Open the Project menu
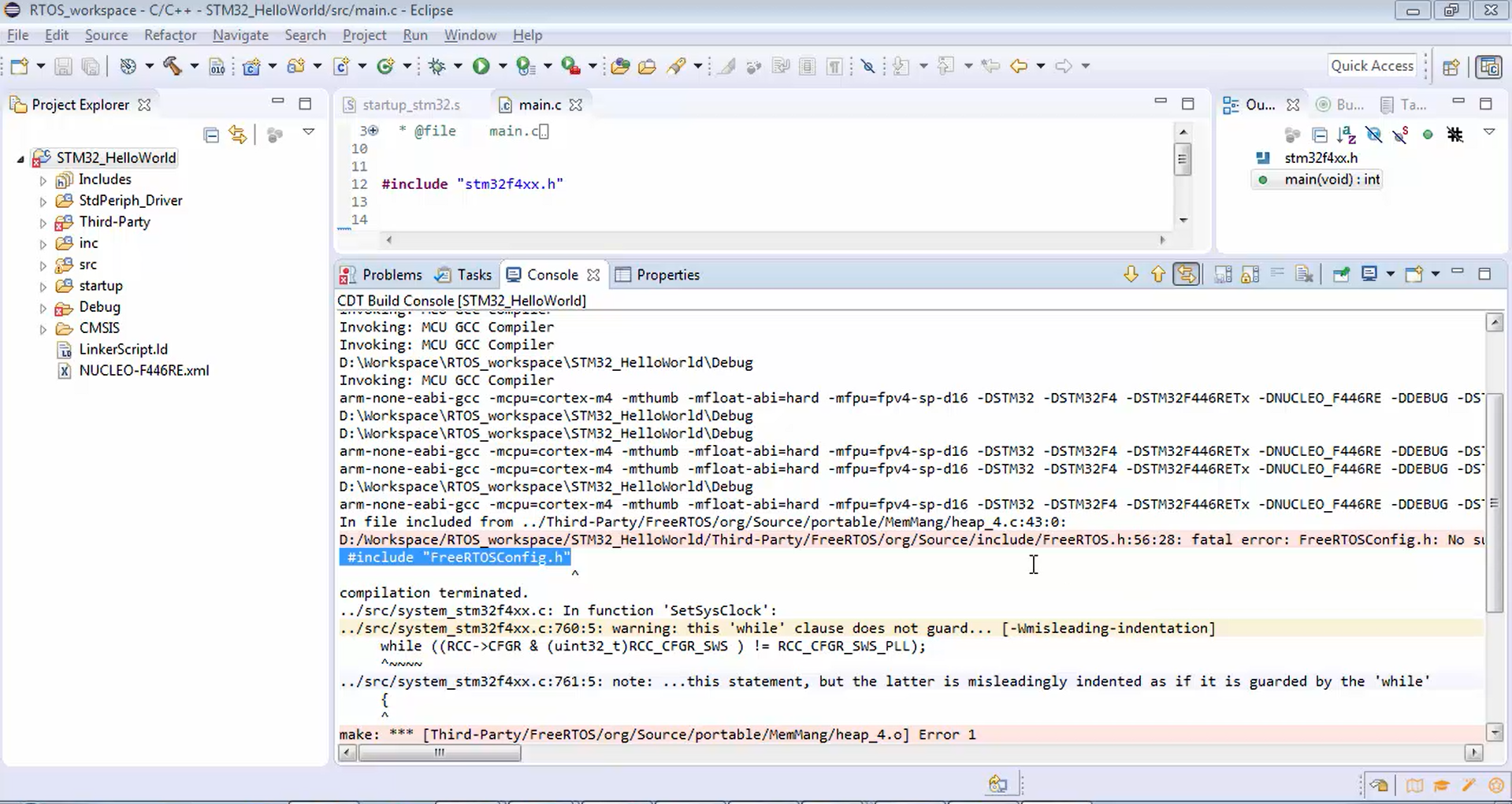This screenshot has width=1512, height=804. 364,35
